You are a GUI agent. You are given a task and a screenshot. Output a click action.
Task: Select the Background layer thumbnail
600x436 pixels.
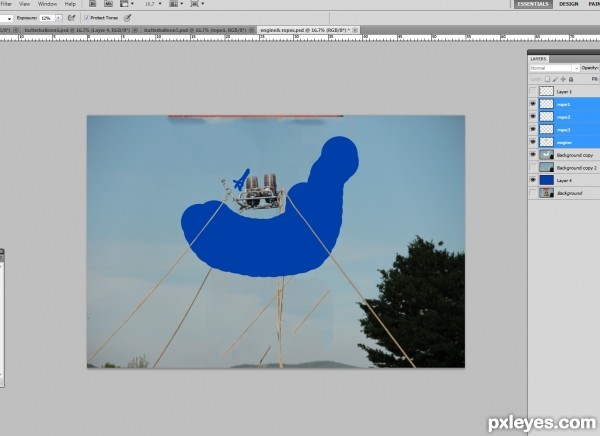pyautogui.click(x=546, y=193)
